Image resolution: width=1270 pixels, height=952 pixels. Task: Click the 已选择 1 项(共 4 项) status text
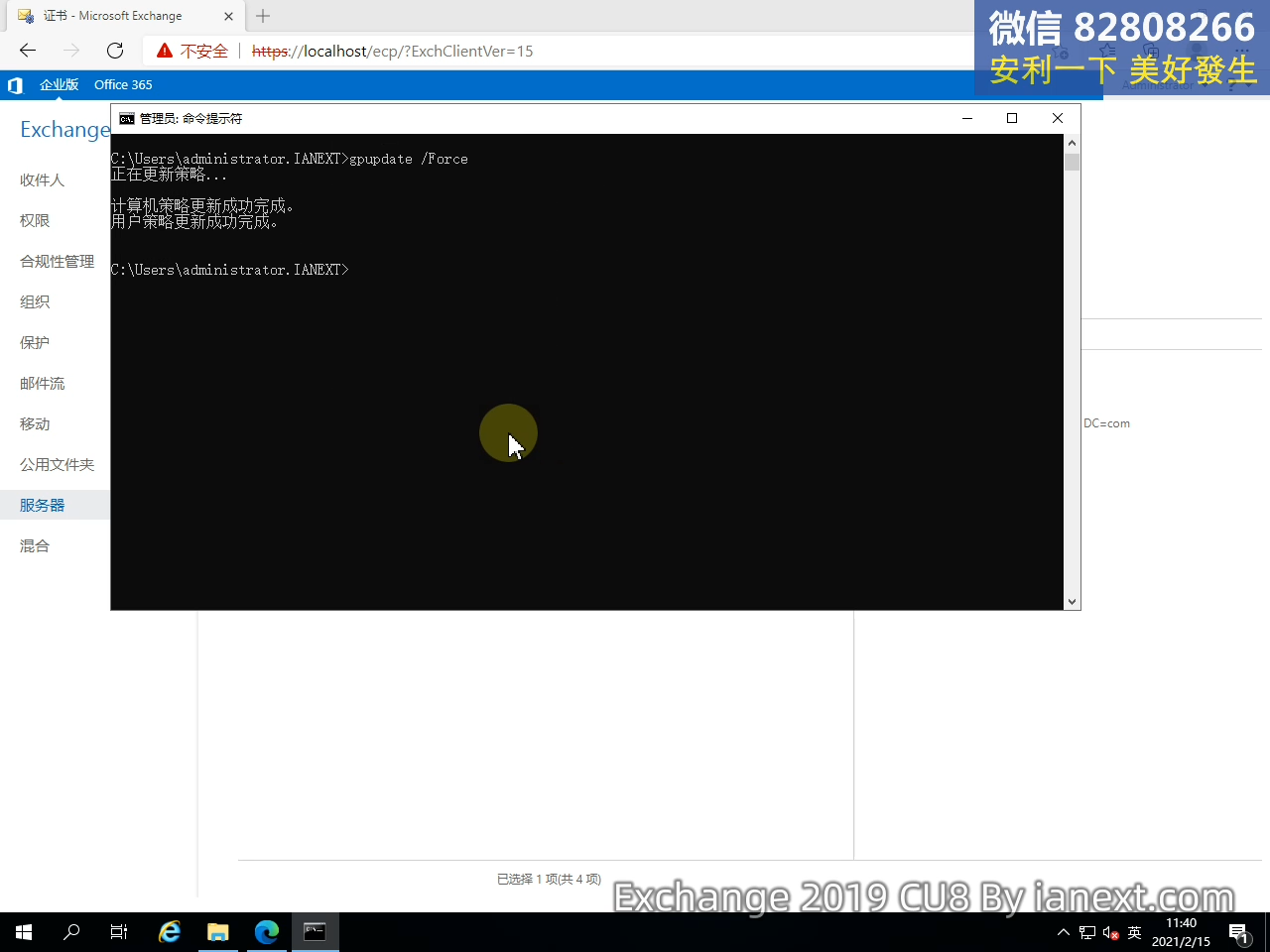pyautogui.click(x=549, y=879)
